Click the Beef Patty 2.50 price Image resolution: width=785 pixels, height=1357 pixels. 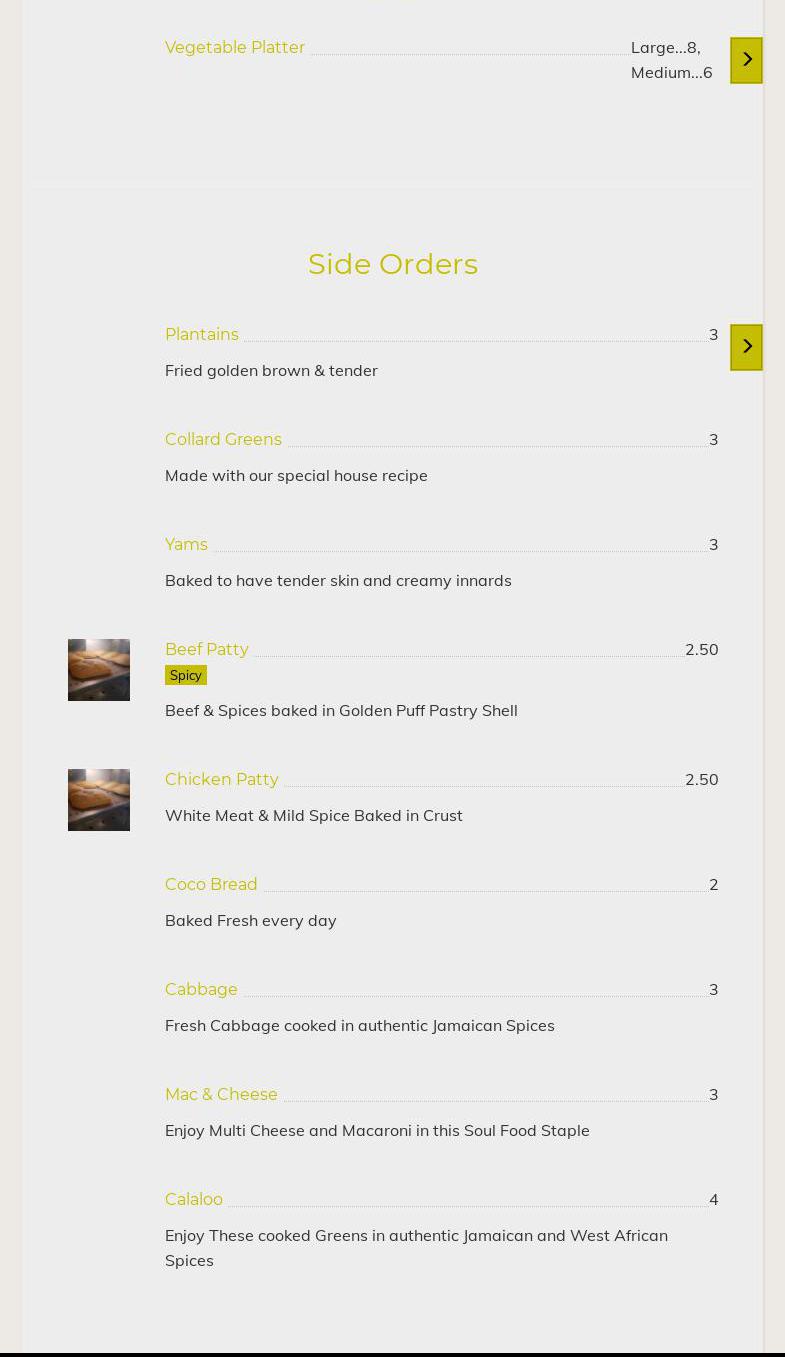[x=701, y=650]
